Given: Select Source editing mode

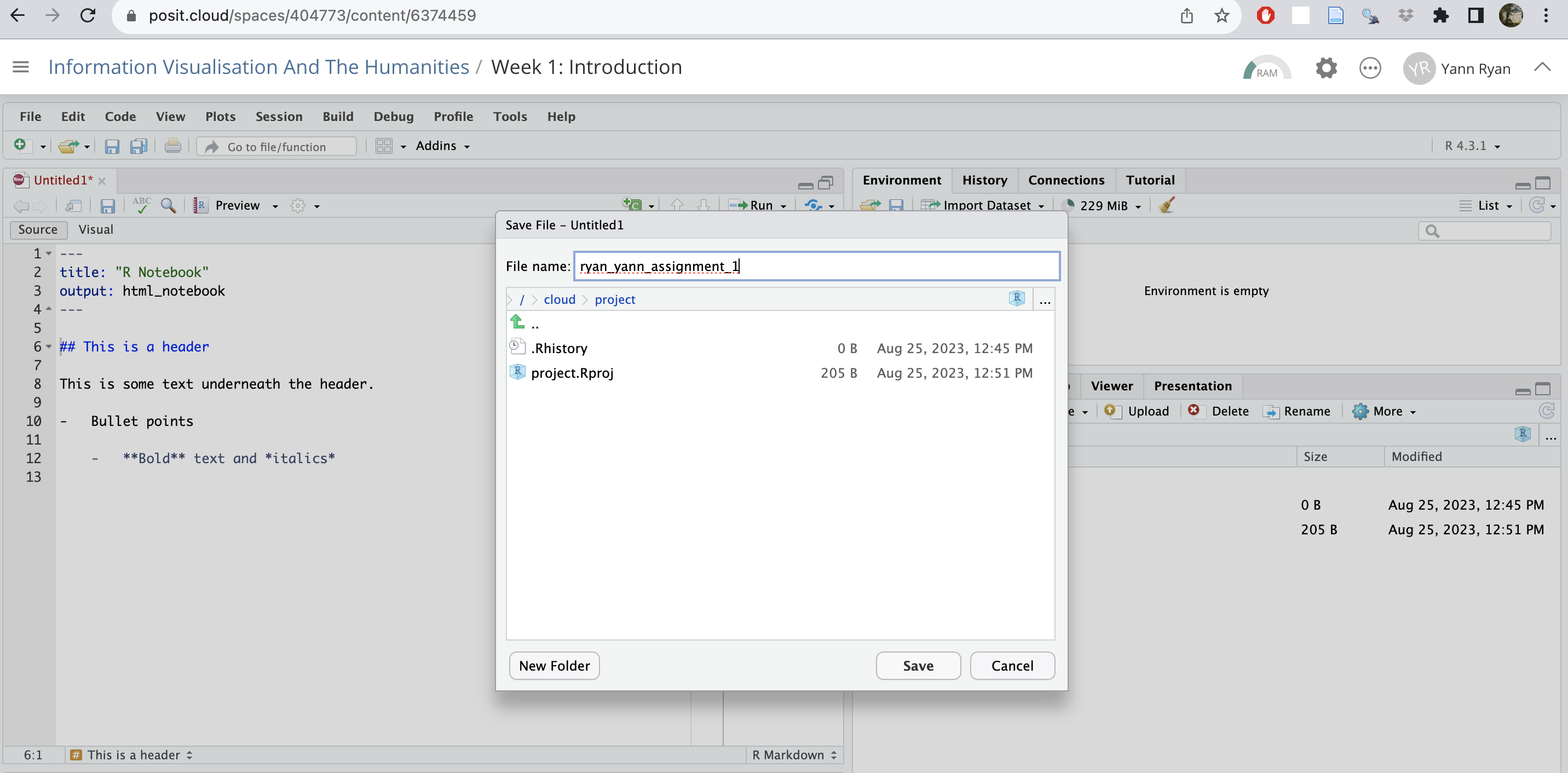Looking at the screenshot, I should [x=38, y=229].
